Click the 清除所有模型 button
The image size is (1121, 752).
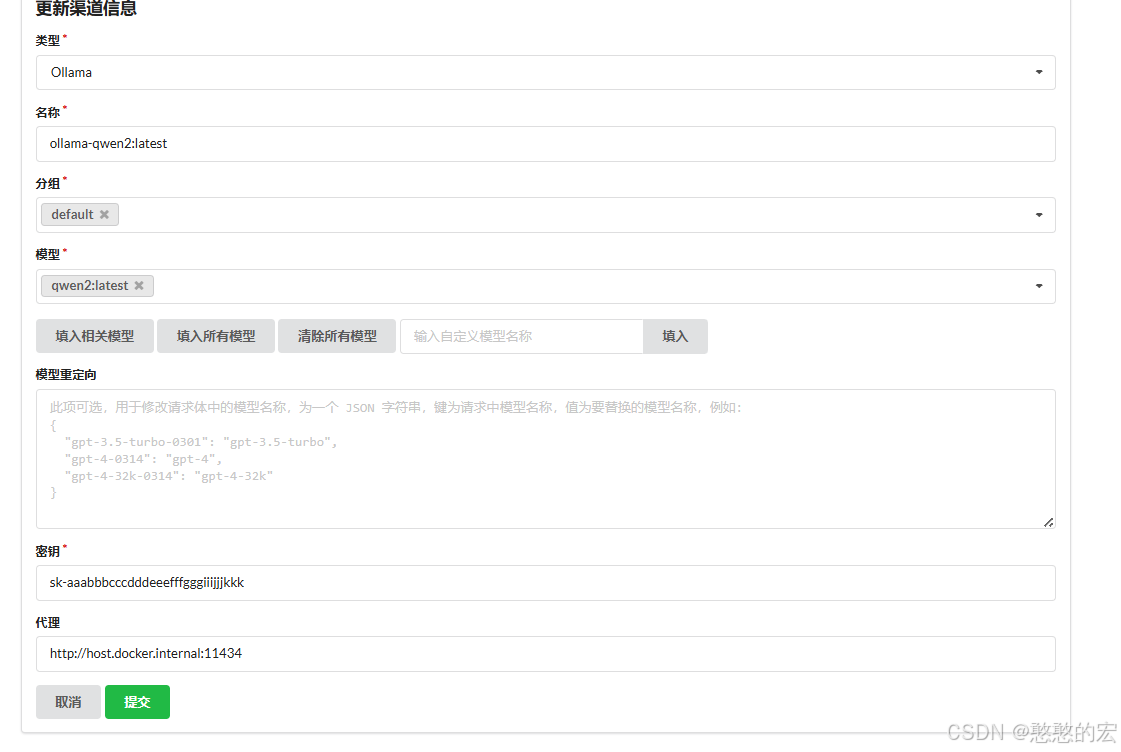(337, 336)
